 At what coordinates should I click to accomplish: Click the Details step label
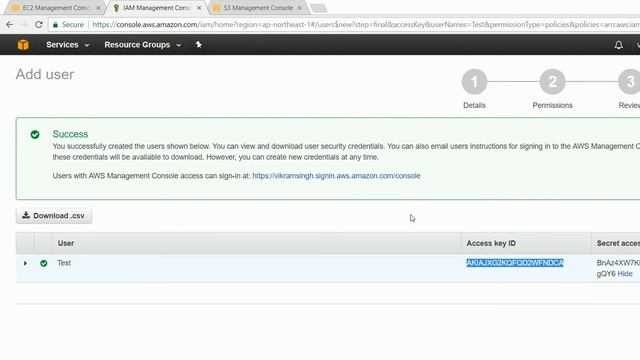474,105
